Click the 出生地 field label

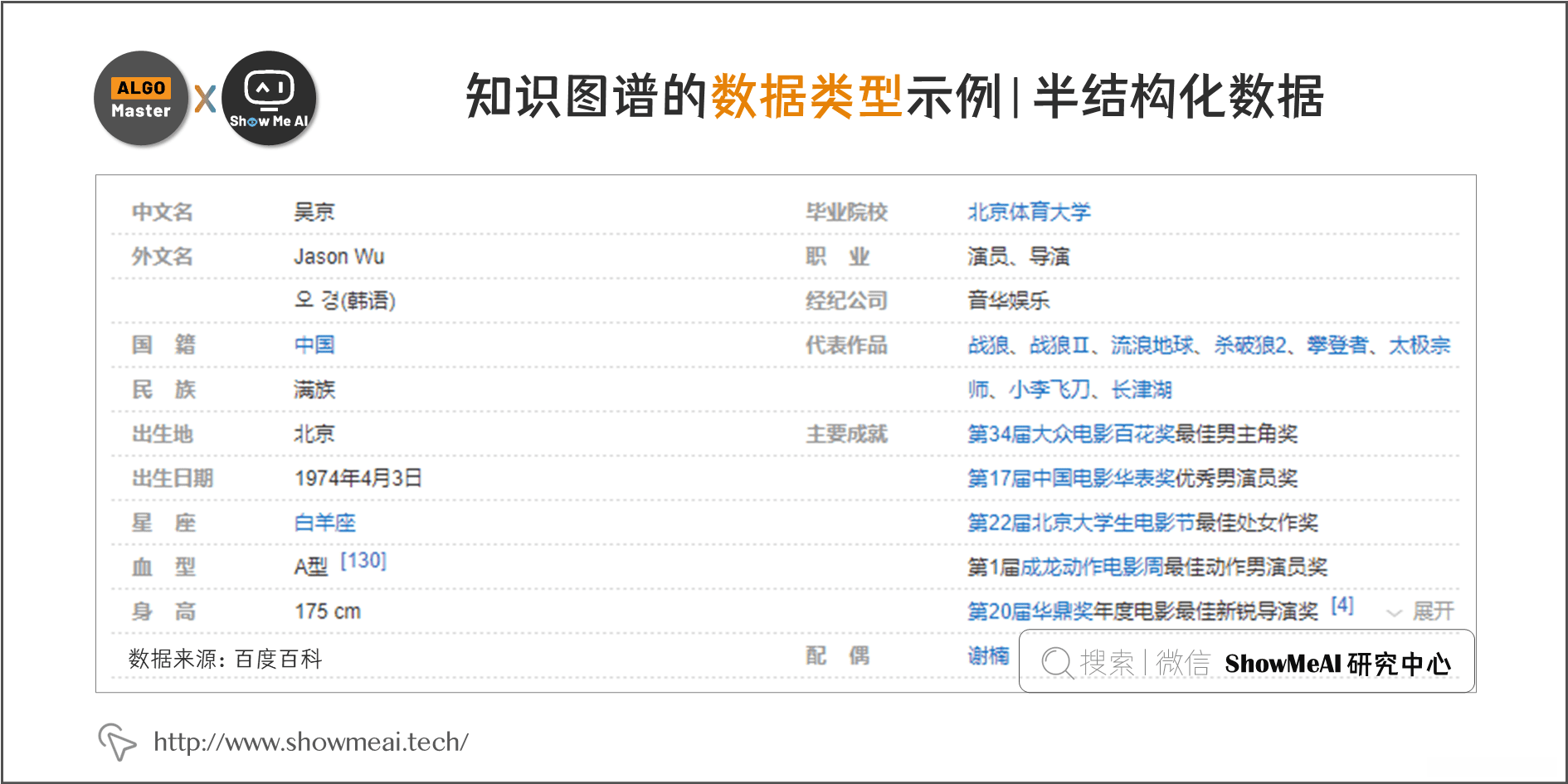tap(163, 434)
